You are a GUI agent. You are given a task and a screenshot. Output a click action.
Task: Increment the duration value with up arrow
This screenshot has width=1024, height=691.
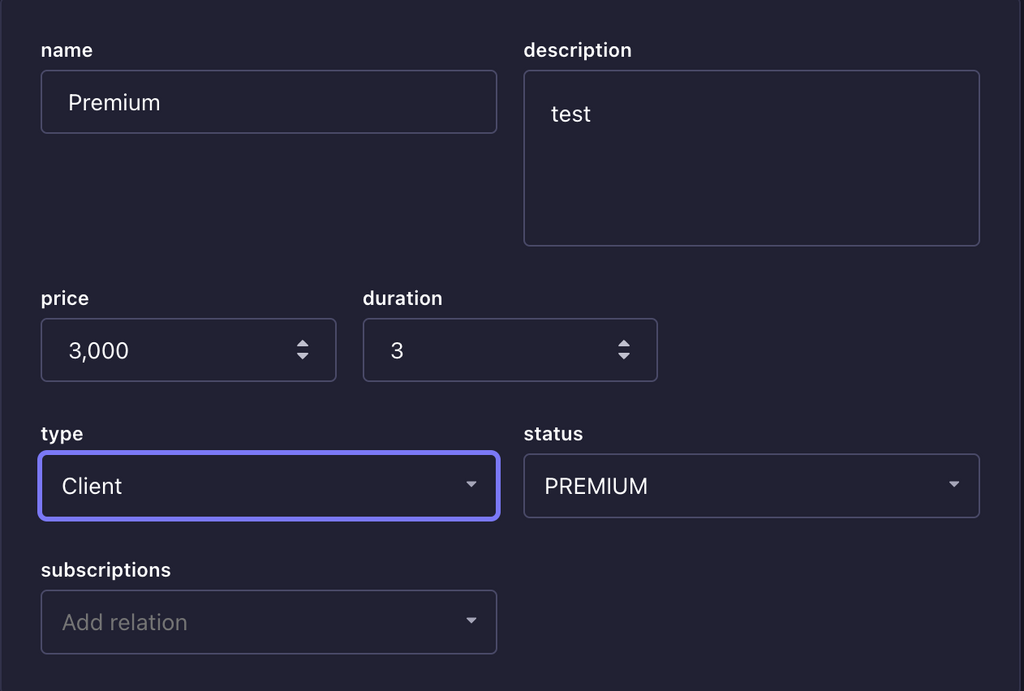(x=624, y=344)
